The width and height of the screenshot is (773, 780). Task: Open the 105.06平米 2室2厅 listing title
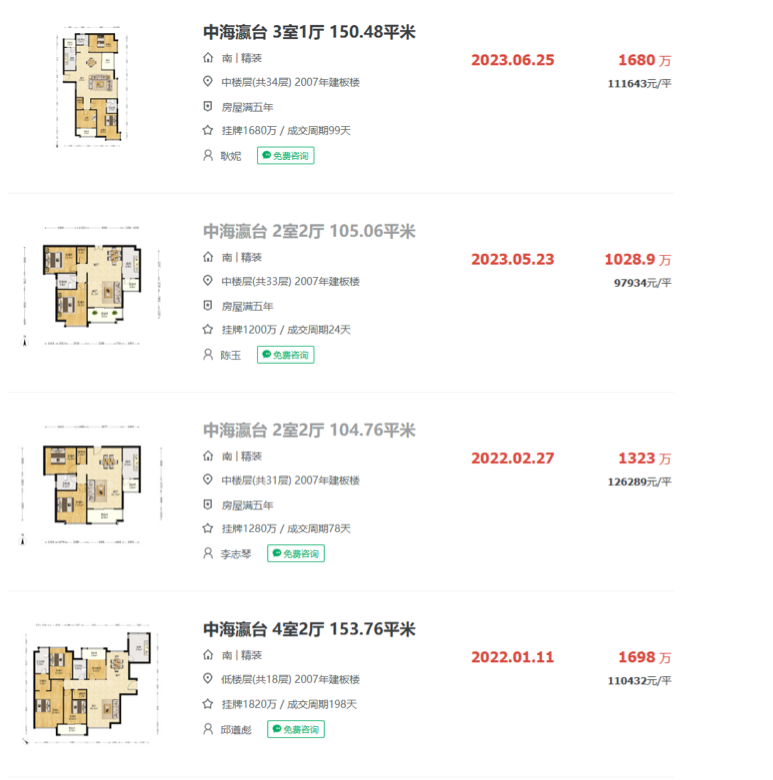[309, 232]
